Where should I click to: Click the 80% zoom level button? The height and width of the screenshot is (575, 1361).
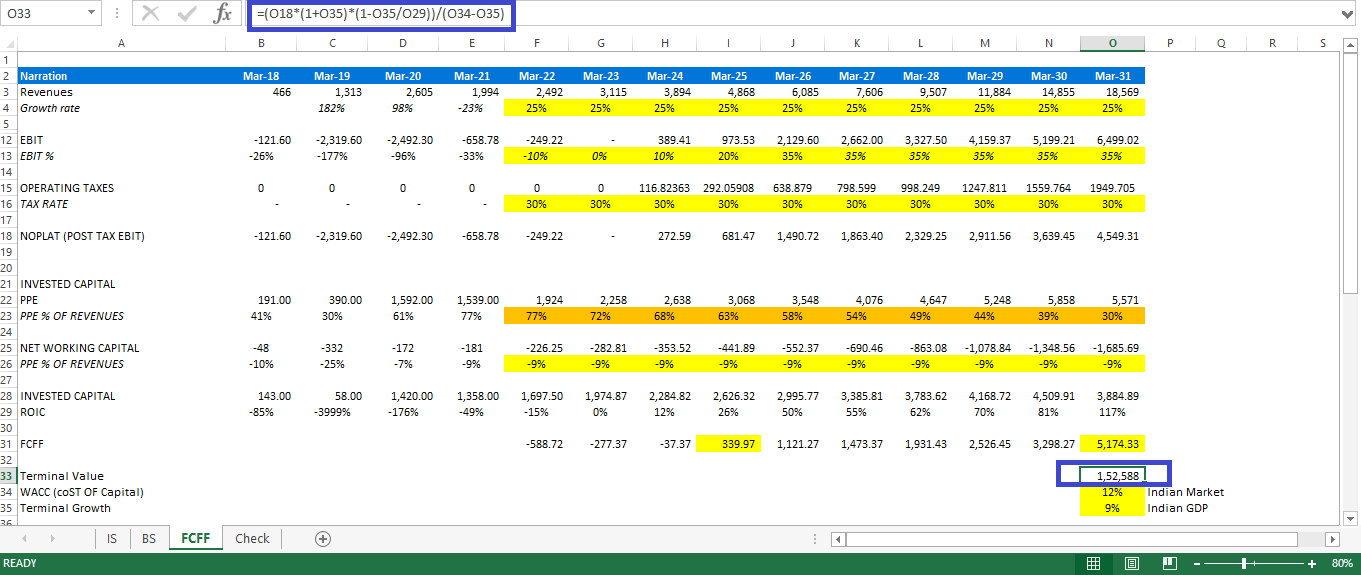point(1342,564)
